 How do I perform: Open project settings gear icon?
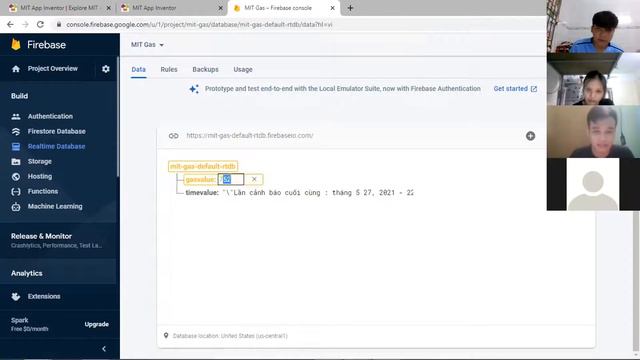click(x=106, y=69)
